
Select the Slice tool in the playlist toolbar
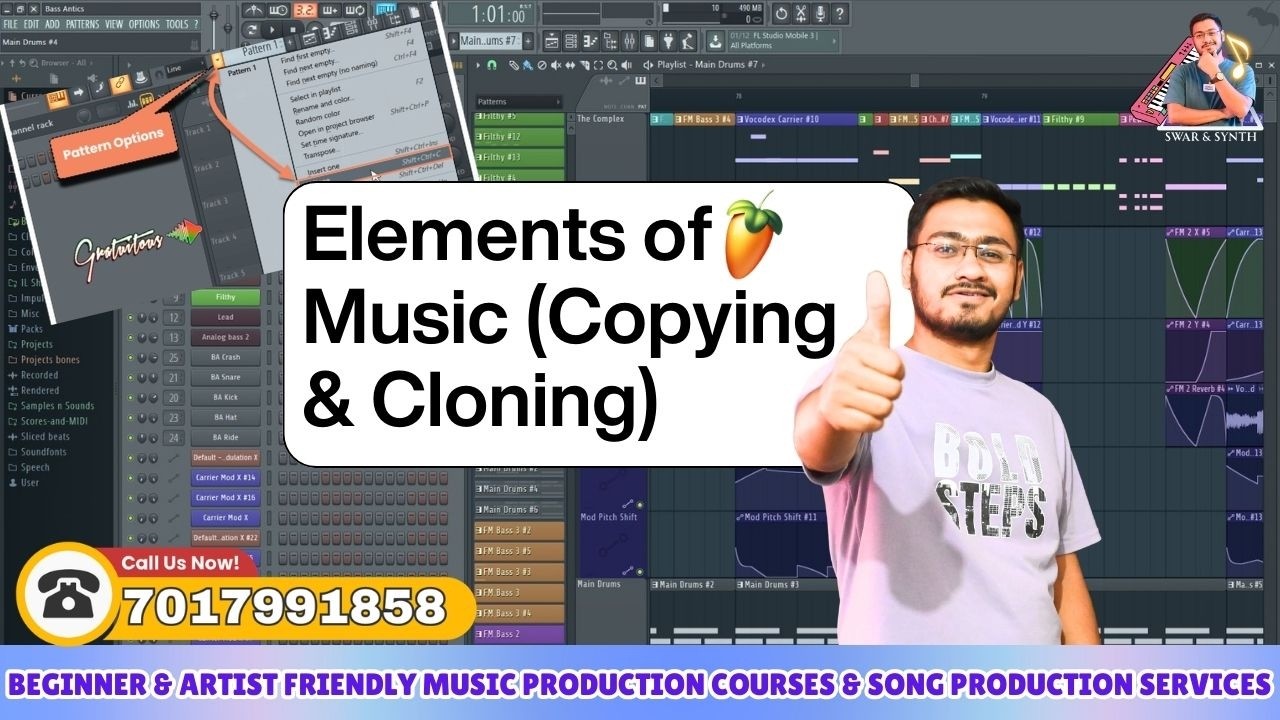(584, 65)
